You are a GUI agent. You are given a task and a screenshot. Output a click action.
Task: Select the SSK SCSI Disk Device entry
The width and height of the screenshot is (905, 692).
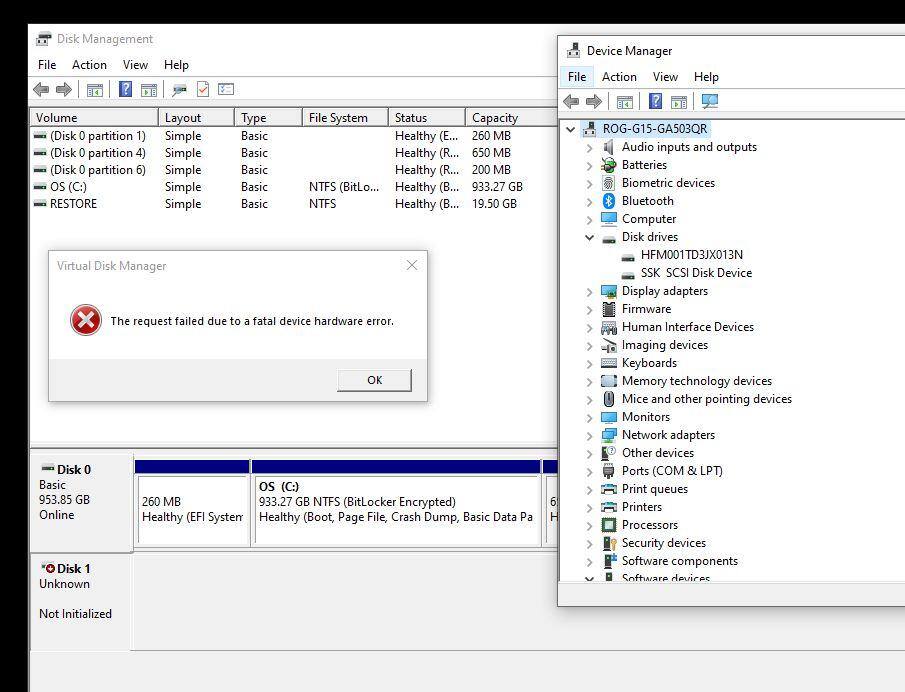coord(696,273)
